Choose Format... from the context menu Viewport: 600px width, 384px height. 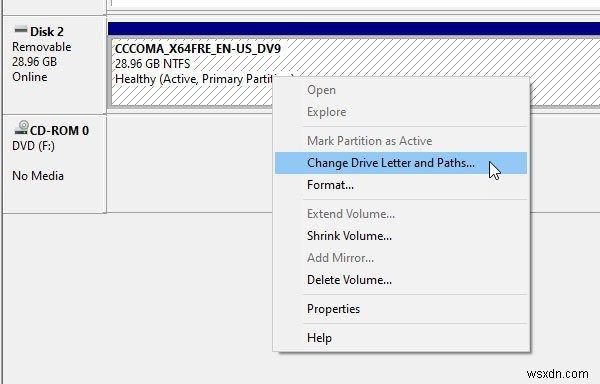(401, 185)
